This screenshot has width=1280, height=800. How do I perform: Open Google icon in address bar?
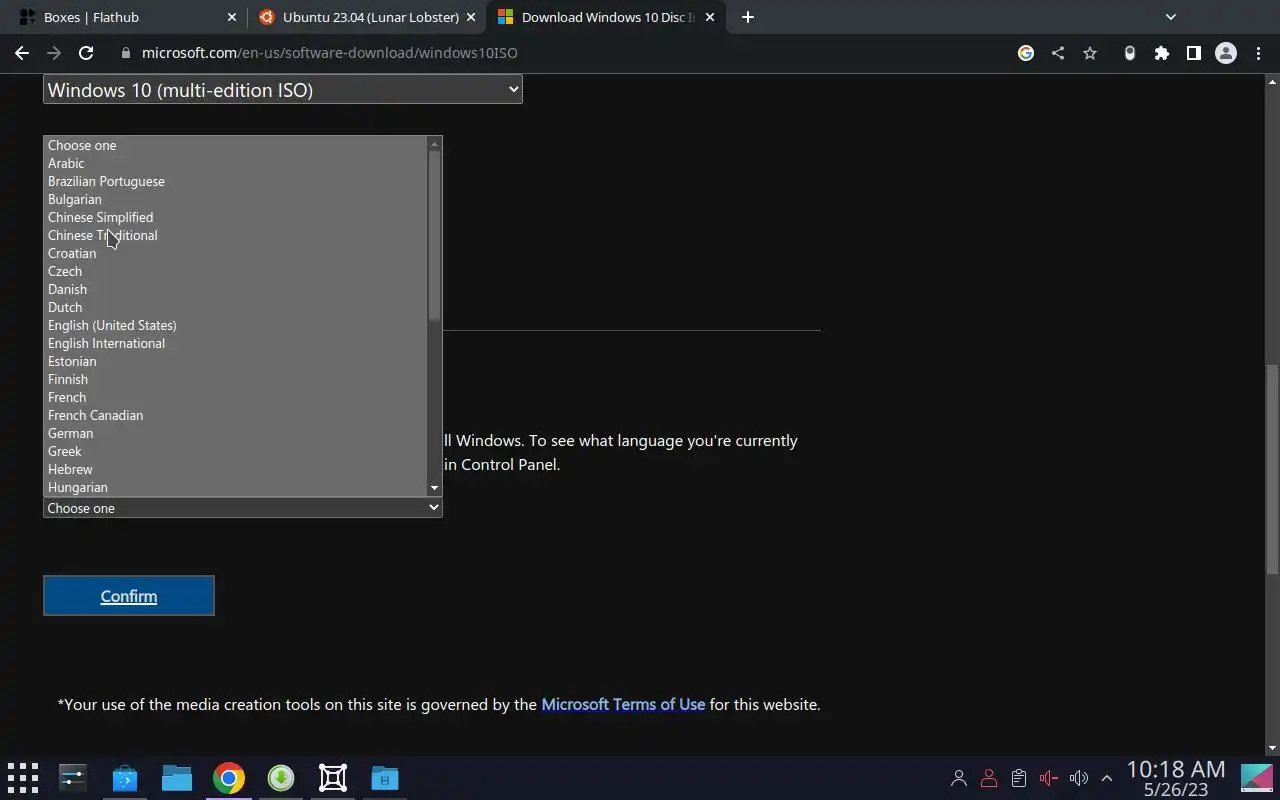(x=1026, y=53)
